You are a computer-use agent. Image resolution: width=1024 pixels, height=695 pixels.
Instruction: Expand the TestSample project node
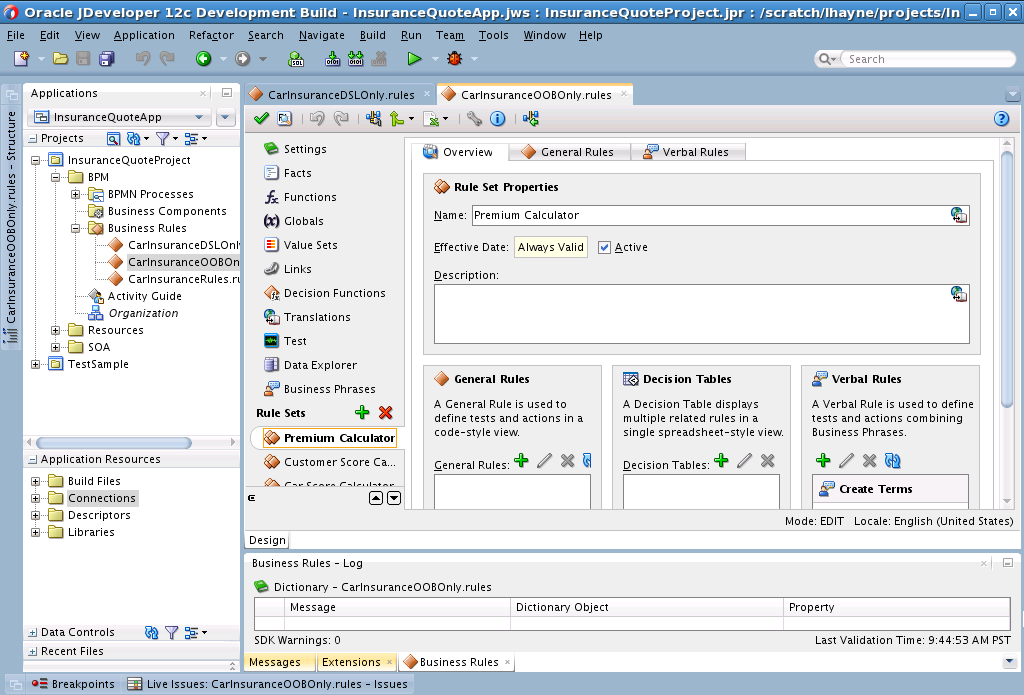tap(35, 364)
